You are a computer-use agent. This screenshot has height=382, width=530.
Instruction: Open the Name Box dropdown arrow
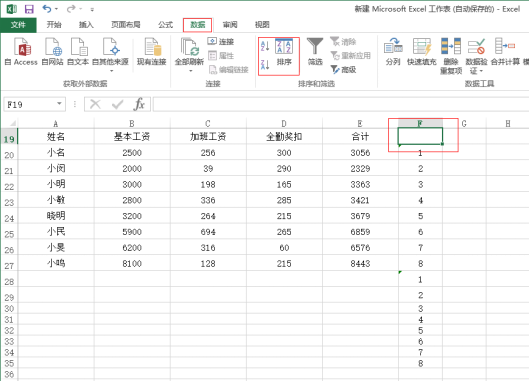coord(59,104)
